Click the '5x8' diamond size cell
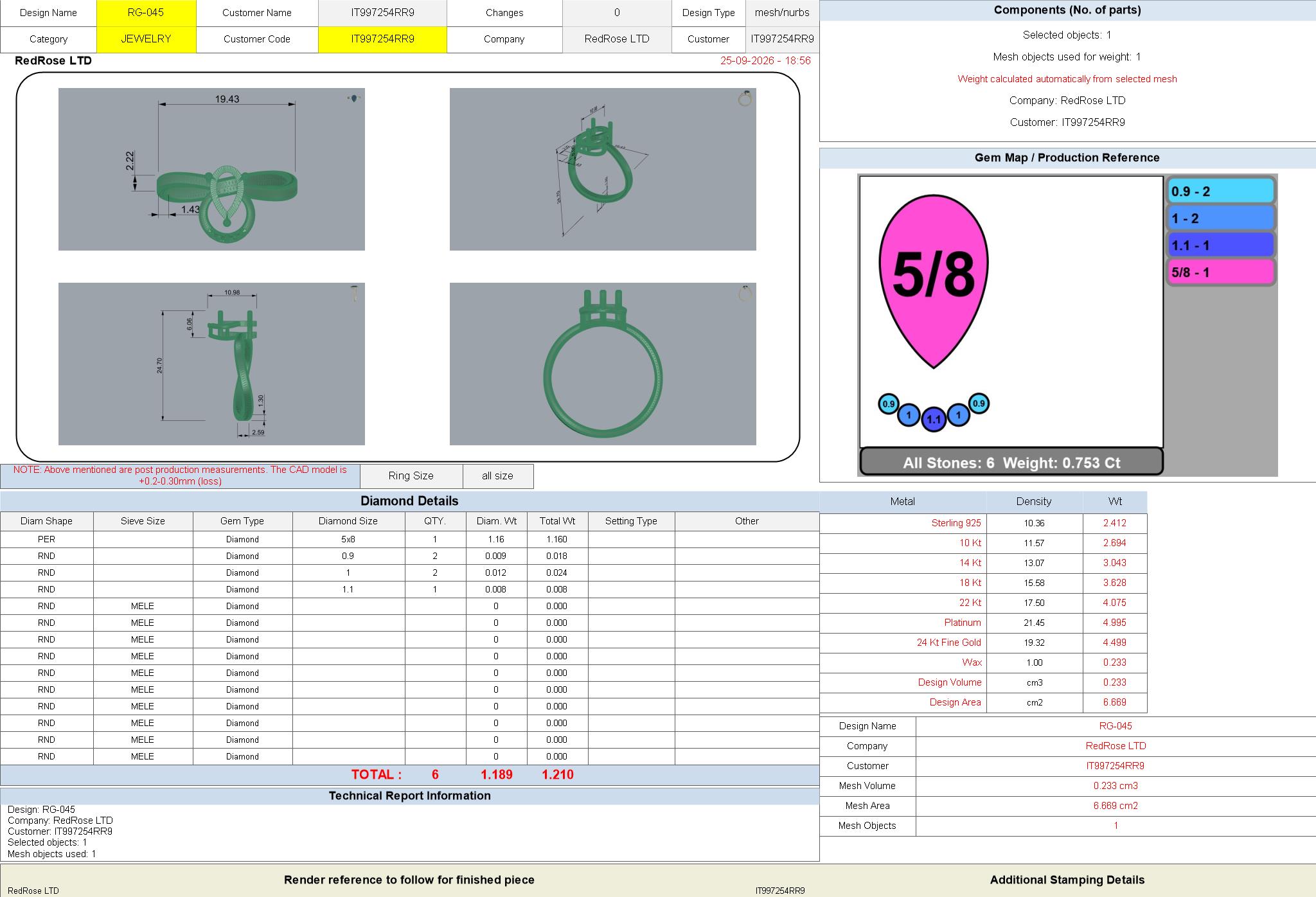This screenshot has height=897, width=1316. click(348, 540)
